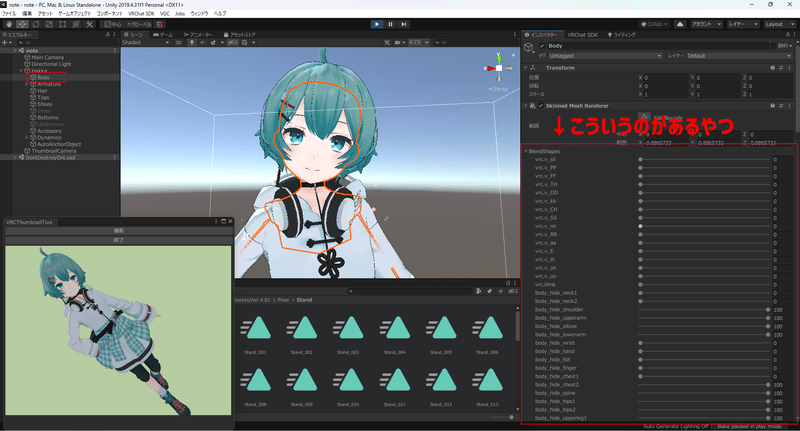800x431 pixels.
Task: Open the Shaded draw mode dropdown
Action: click(145, 42)
